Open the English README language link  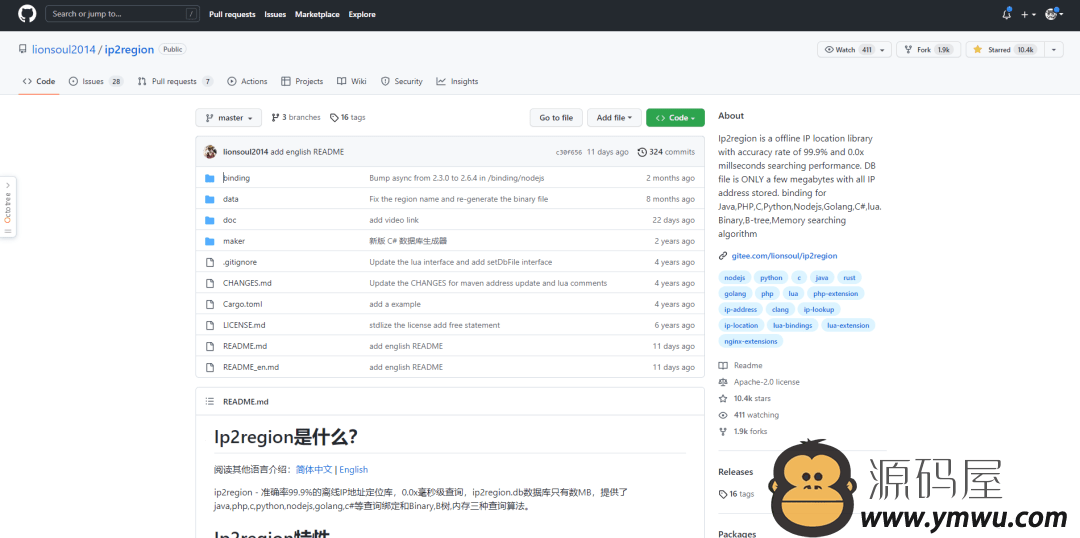(x=353, y=469)
